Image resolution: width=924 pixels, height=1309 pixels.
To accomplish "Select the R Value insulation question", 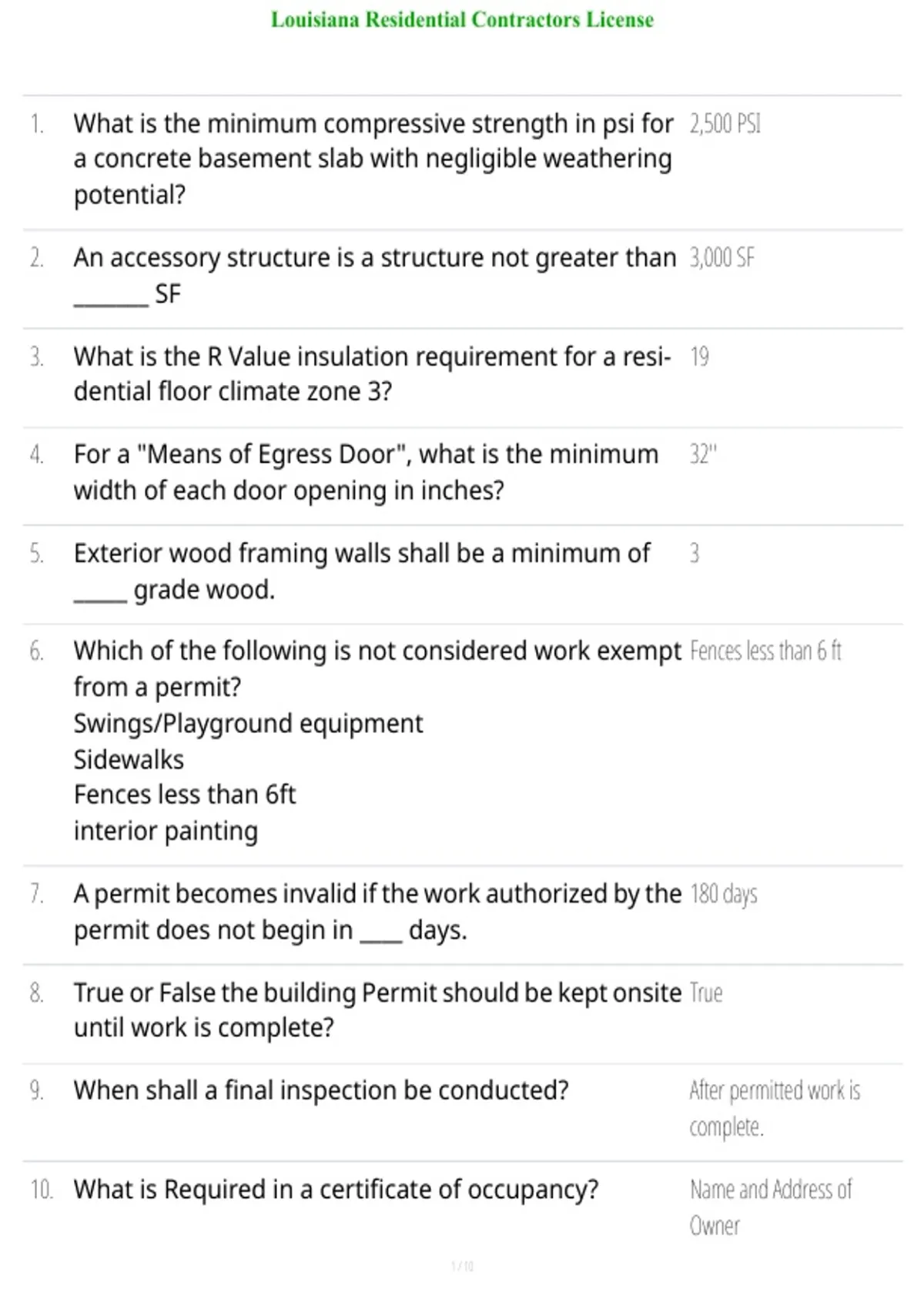I will 373,373.
